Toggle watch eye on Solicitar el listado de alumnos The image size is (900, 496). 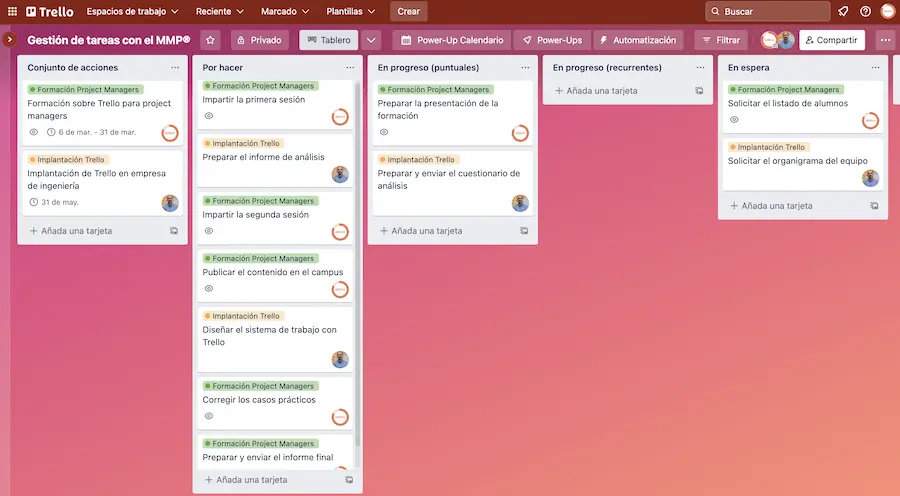[x=734, y=119]
